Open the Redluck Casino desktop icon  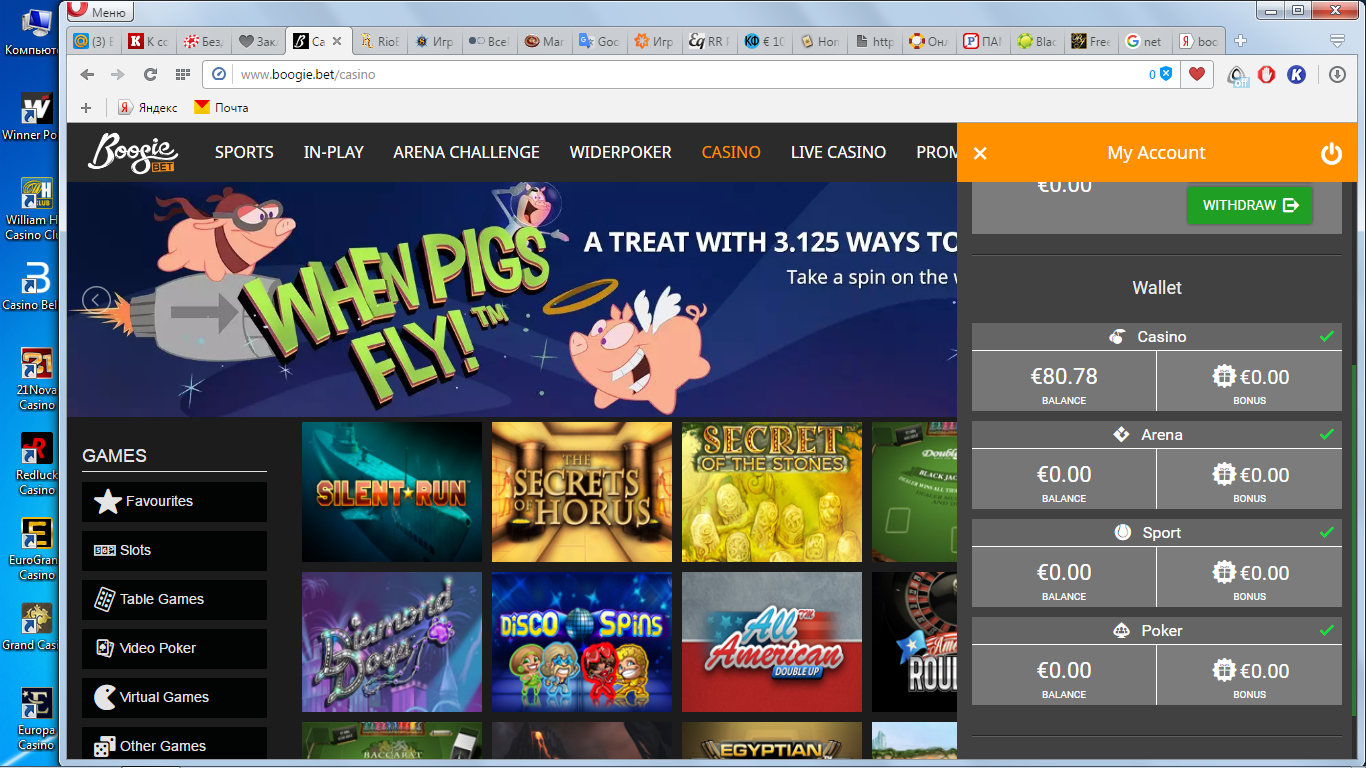point(36,465)
